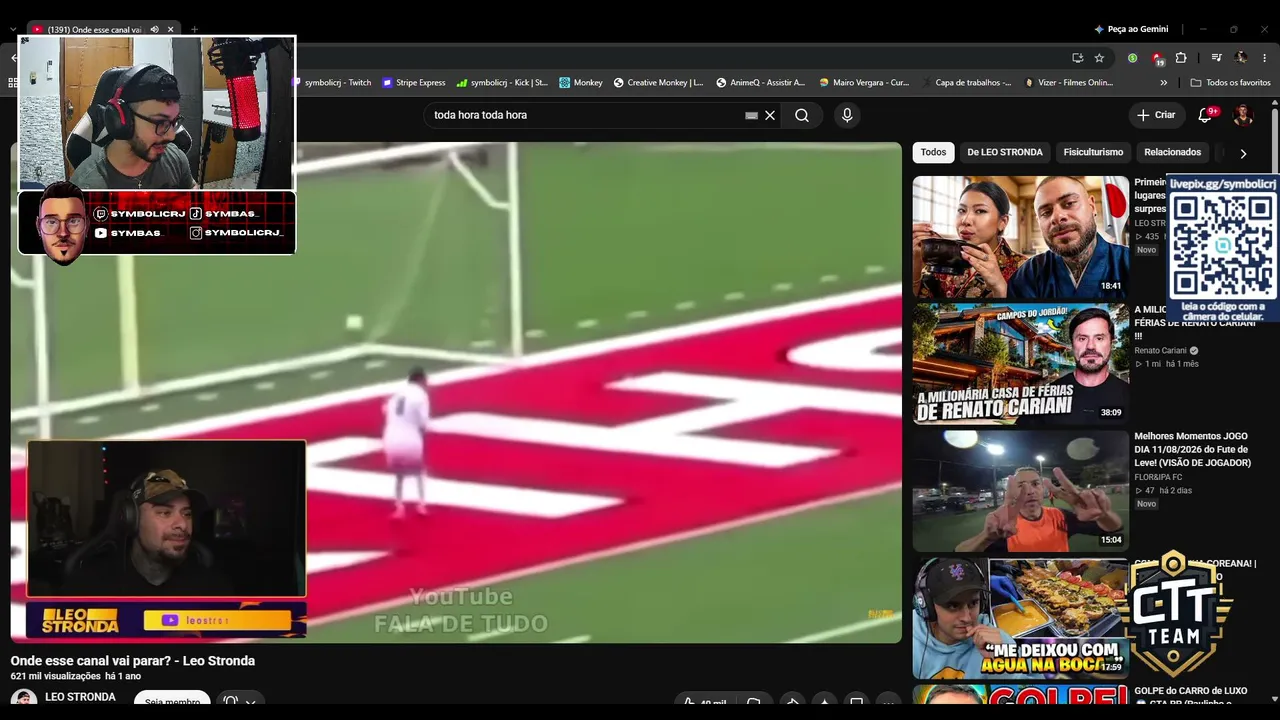The height and width of the screenshot is (720, 1280).
Task: Open a new browser tab
Action: (x=194, y=30)
